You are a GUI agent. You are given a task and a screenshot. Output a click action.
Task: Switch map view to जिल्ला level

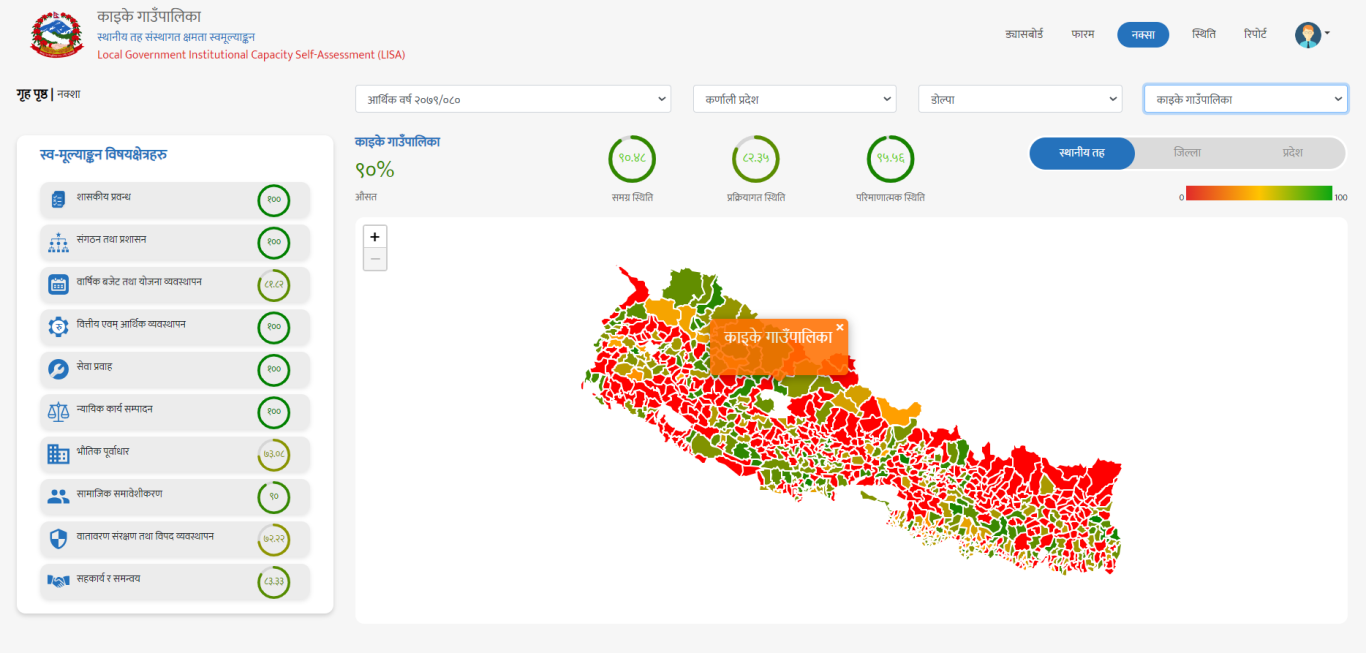(x=1187, y=153)
